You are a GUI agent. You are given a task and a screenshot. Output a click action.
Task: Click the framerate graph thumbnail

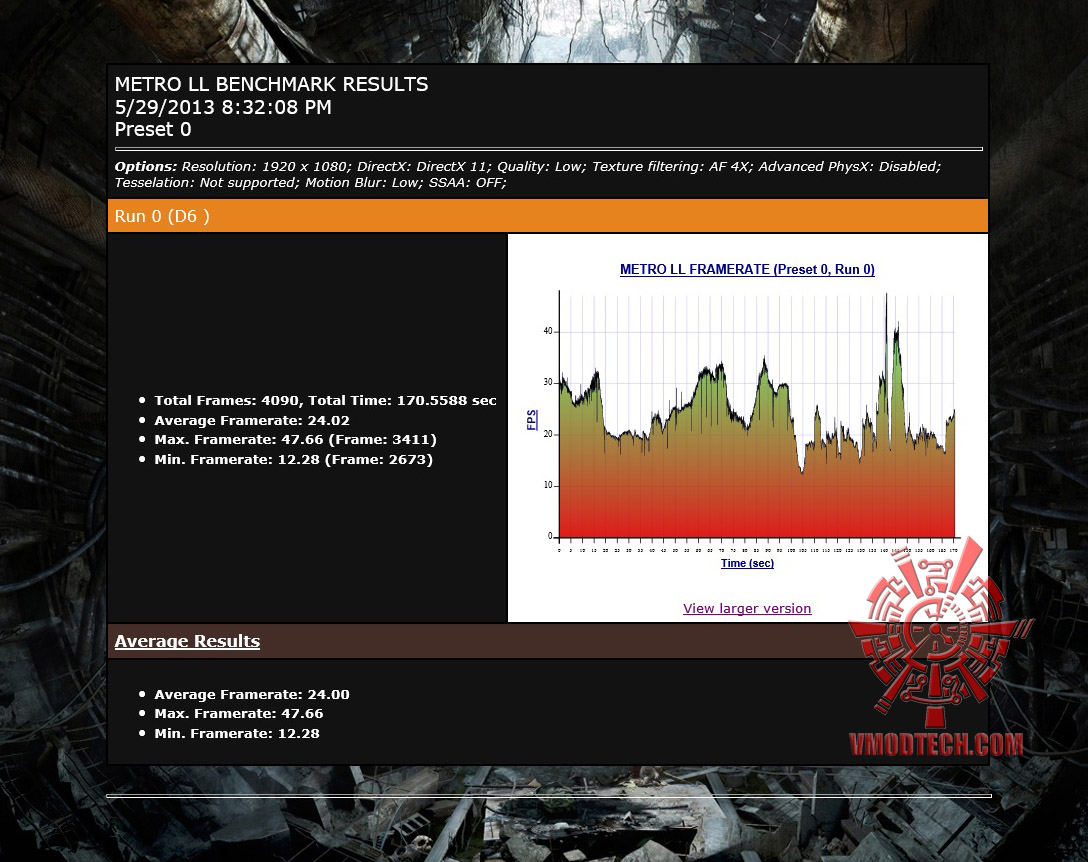pos(747,416)
